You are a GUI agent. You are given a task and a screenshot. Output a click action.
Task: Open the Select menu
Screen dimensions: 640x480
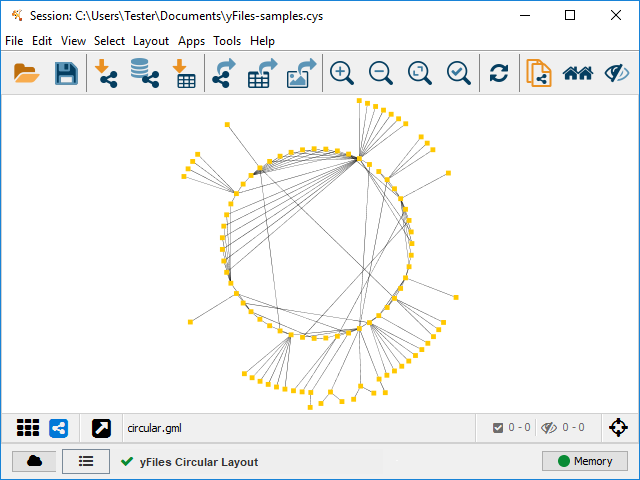click(109, 41)
